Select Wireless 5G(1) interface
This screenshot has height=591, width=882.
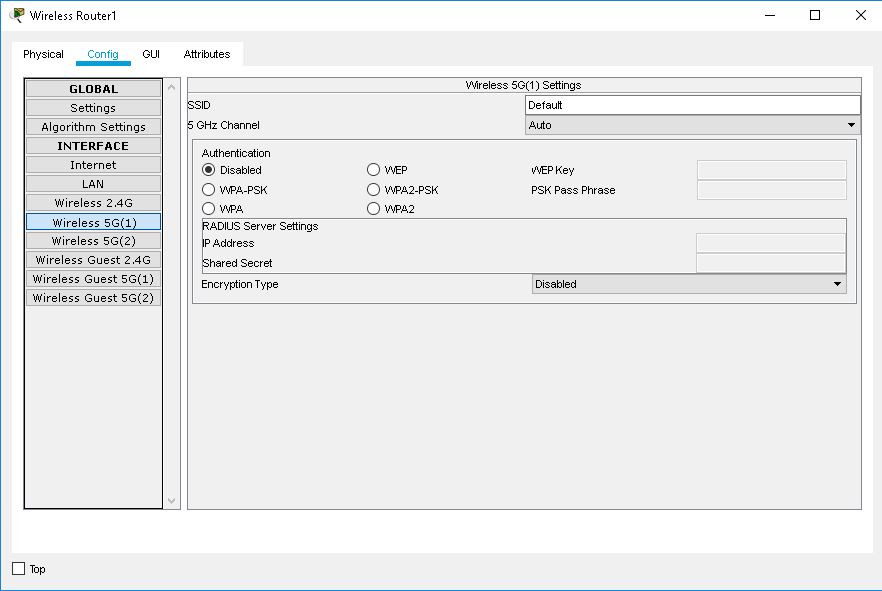tap(93, 222)
